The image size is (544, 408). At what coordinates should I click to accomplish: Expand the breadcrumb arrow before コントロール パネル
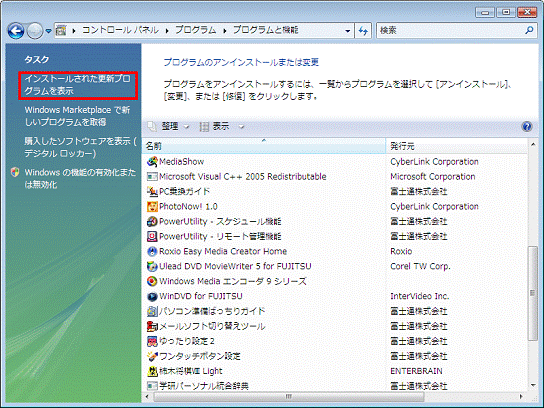point(74,31)
